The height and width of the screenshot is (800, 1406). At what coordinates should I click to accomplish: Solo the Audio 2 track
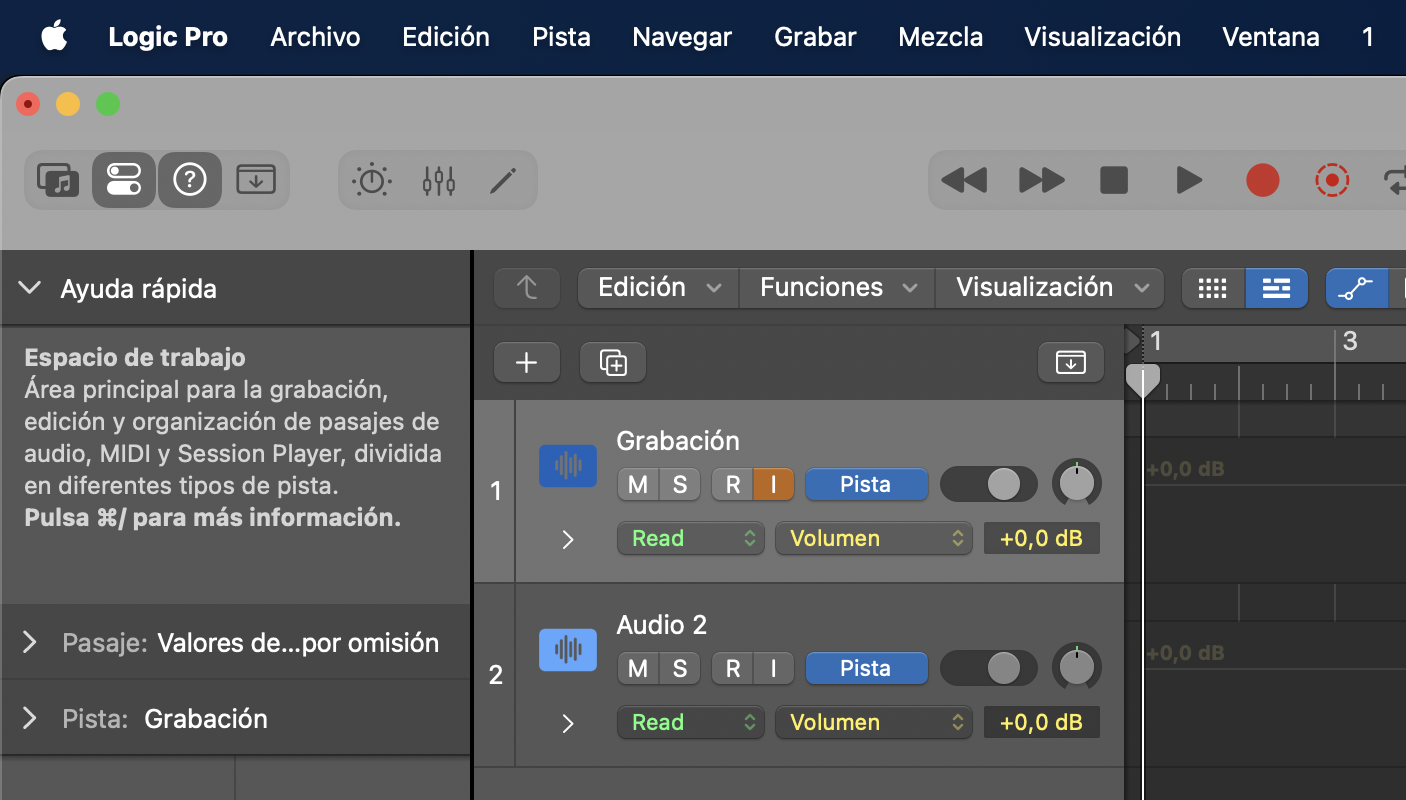pyautogui.click(x=680, y=669)
